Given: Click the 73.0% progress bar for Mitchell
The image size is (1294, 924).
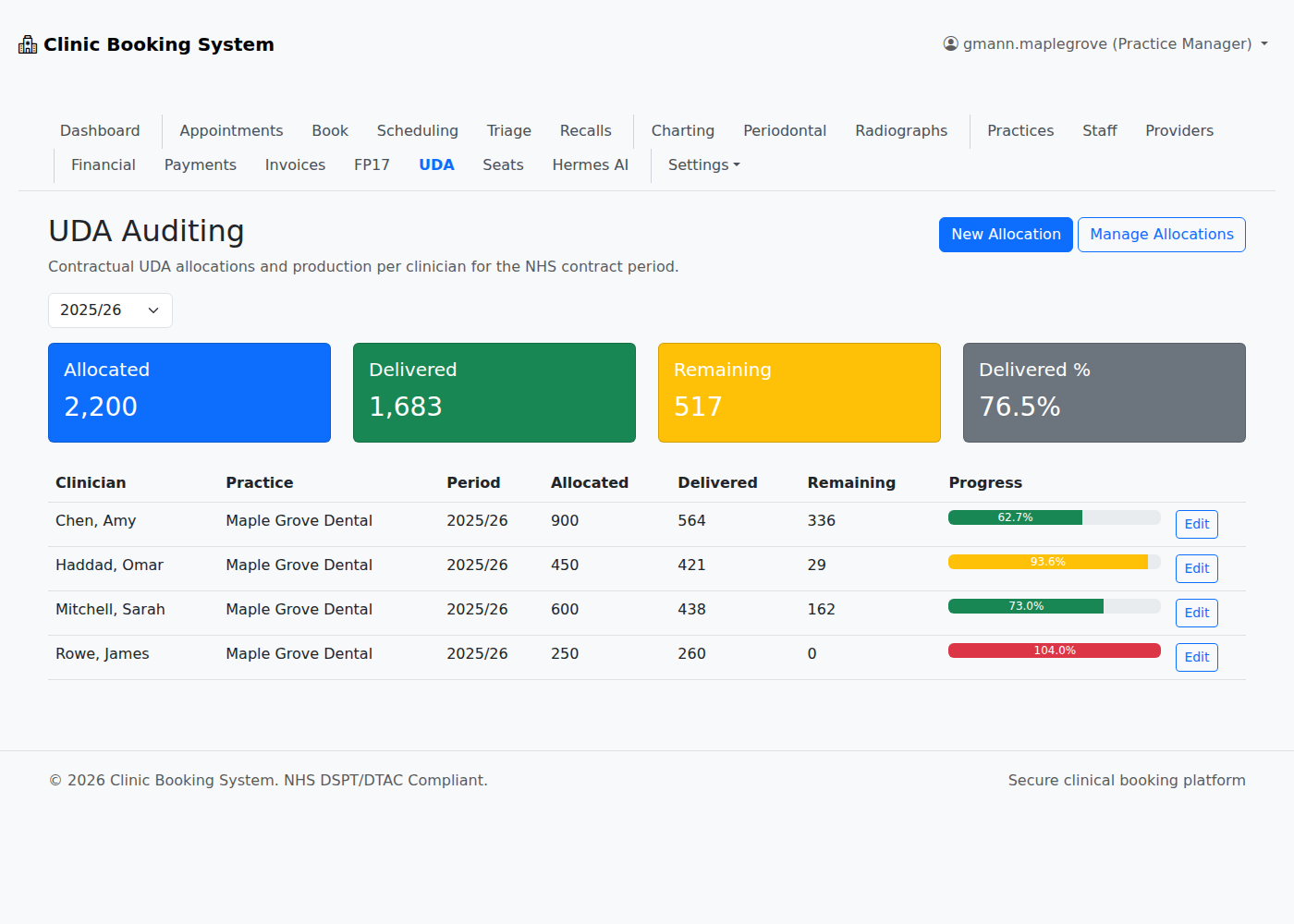Looking at the screenshot, I should coord(1026,606).
